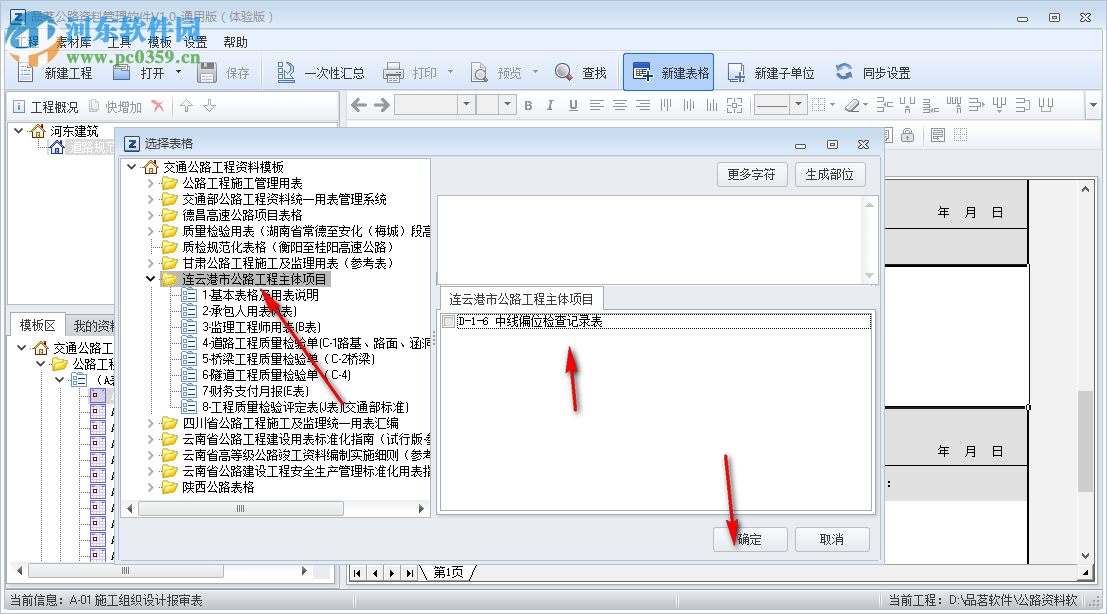Create a sub-unit with 新建子单位 icon

pos(770,71)
